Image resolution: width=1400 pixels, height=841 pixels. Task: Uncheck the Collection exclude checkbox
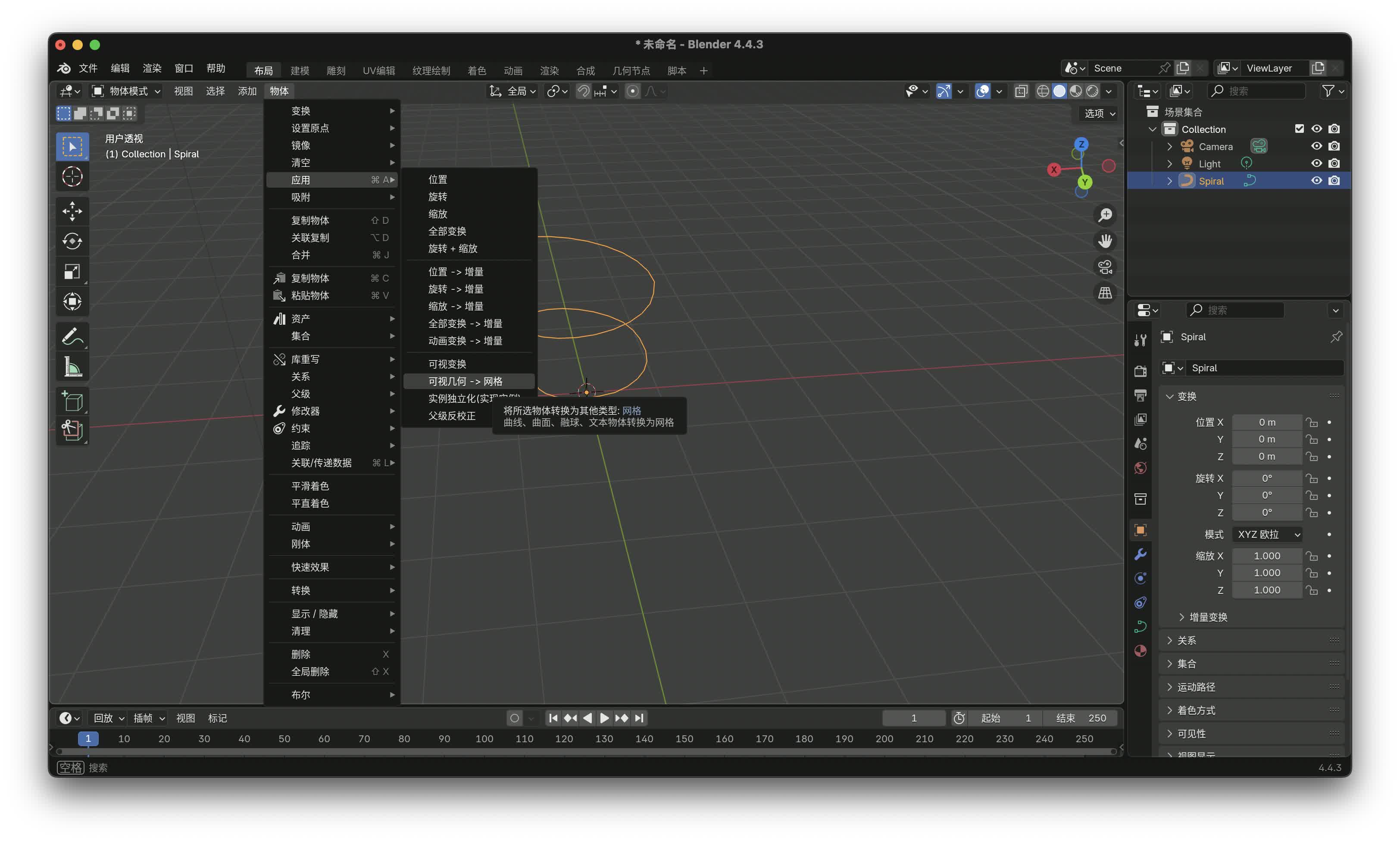click(1299, 129)
